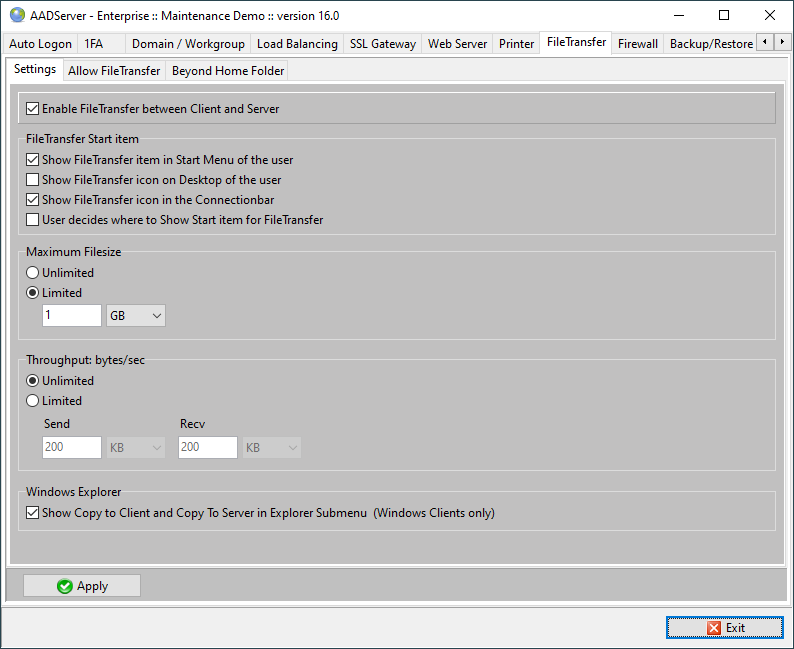Toggle User decides where to Show Start item

click(33, 220)
